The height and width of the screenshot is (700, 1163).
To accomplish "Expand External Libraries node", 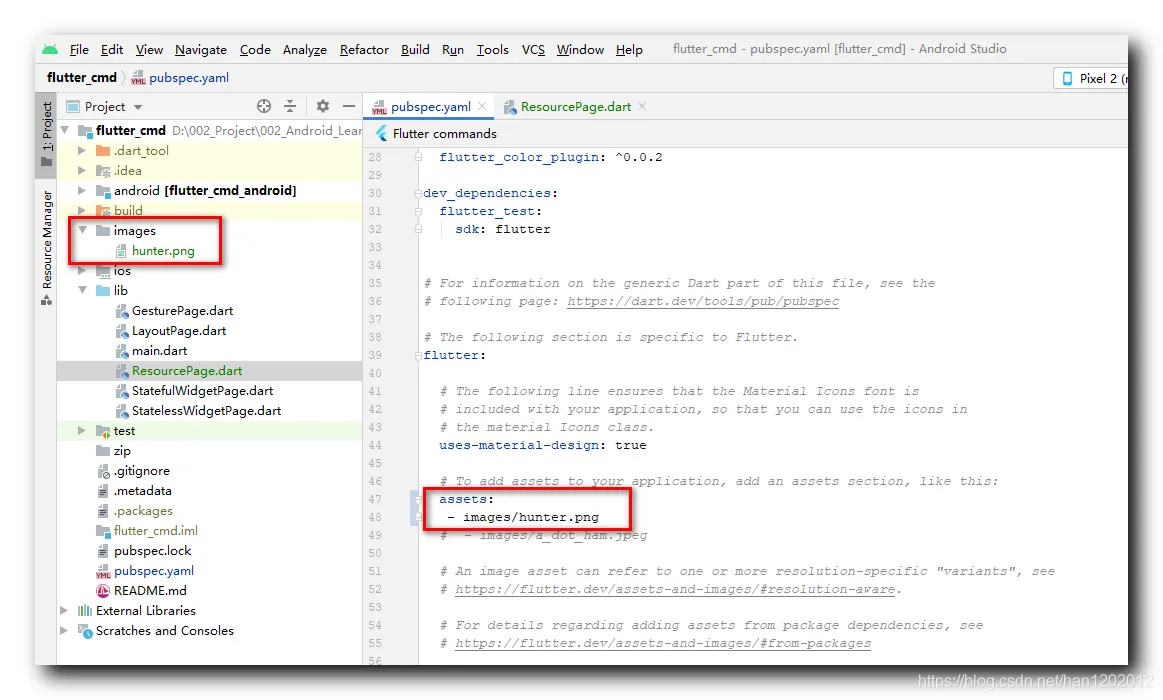I will coord(65,611).
